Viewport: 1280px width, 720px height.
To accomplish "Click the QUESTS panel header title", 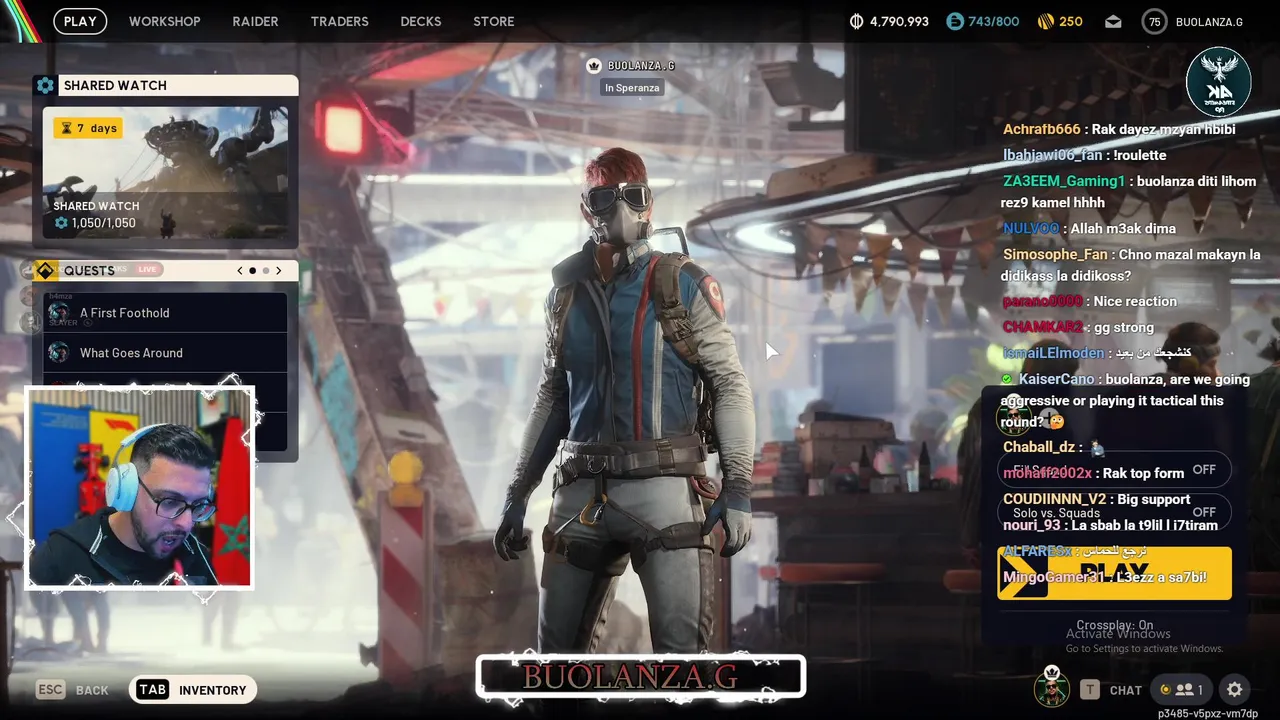I will tap(89, 271).
